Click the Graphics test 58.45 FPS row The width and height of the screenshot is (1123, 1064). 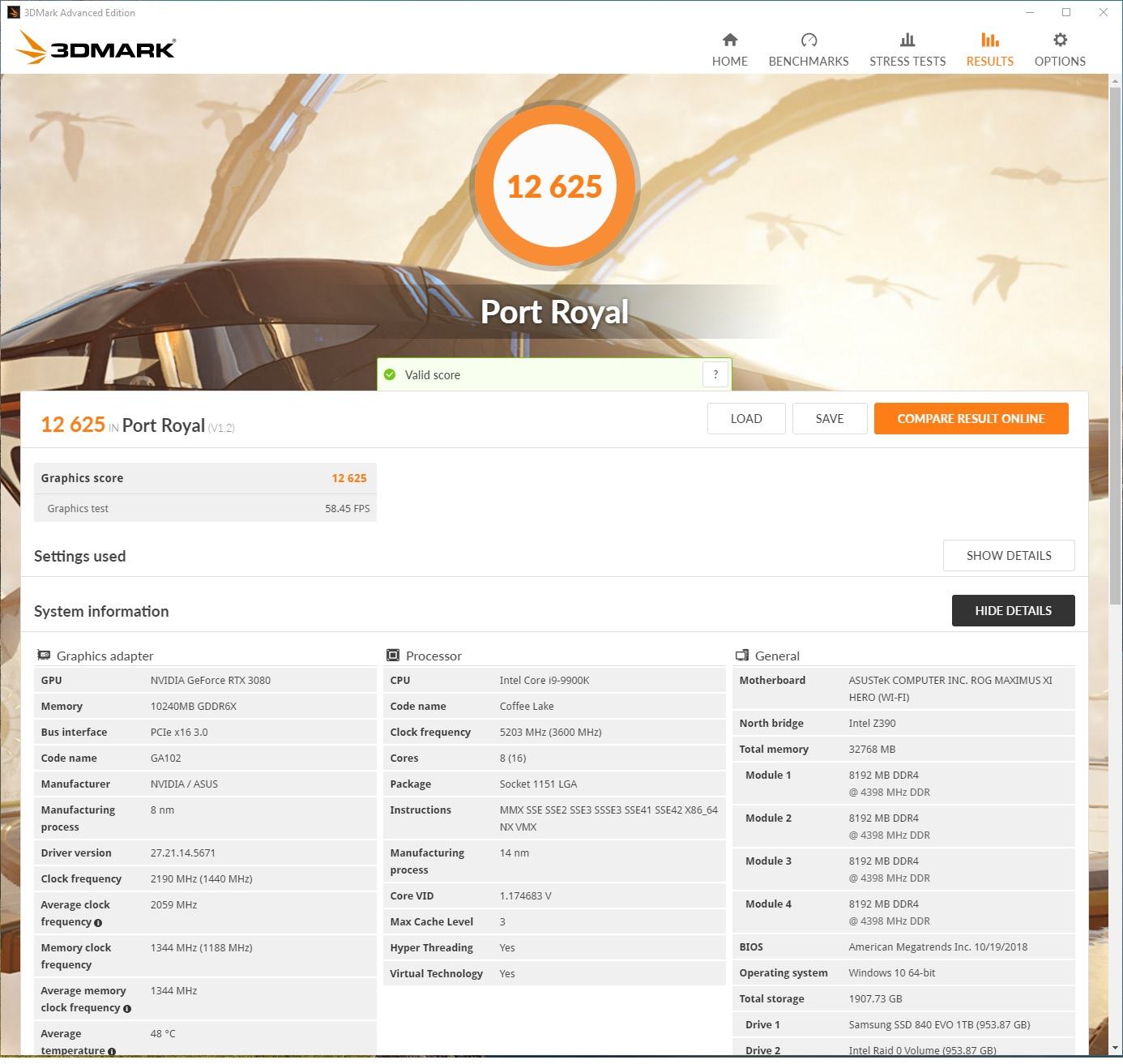(x=205, y=508)
